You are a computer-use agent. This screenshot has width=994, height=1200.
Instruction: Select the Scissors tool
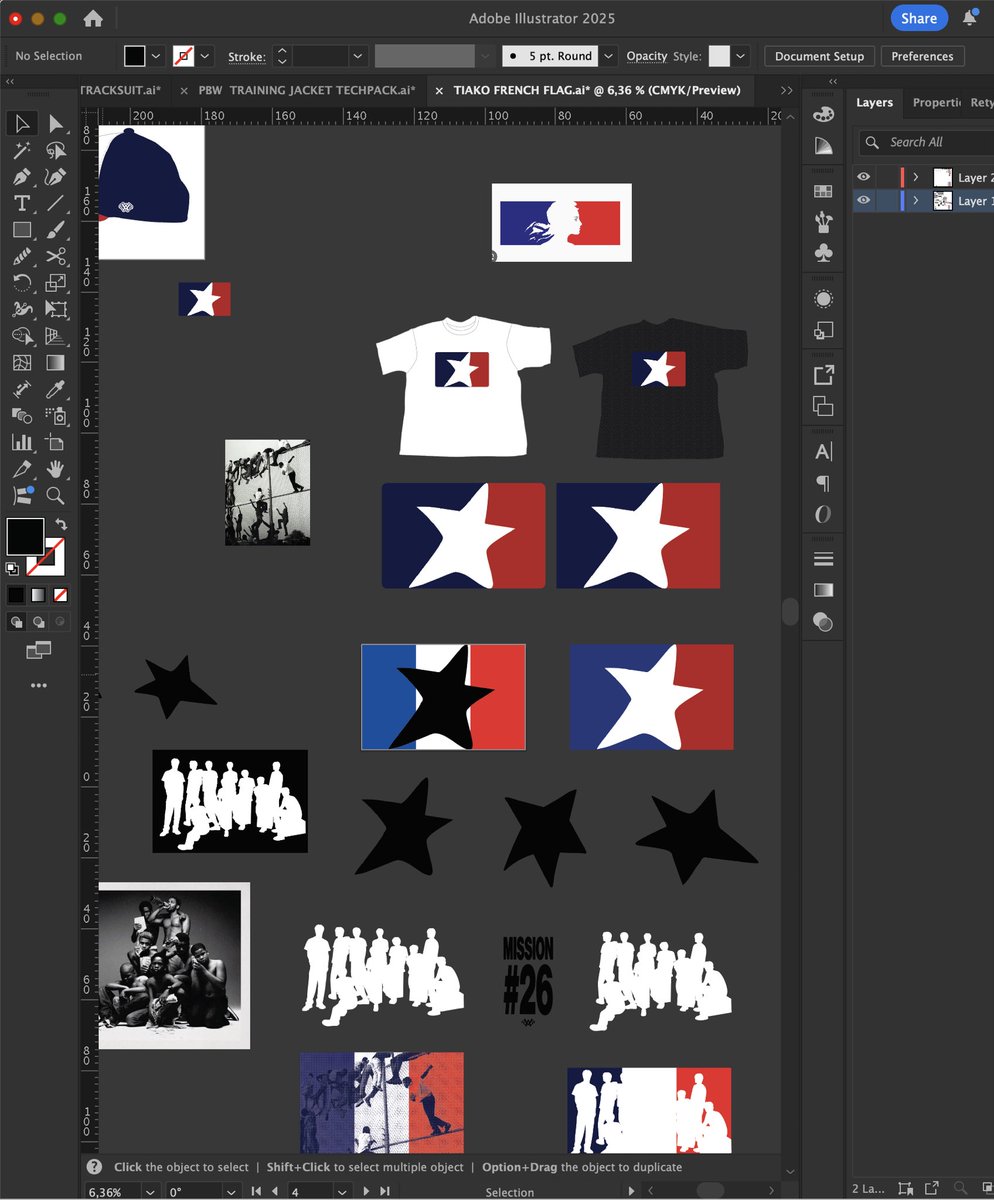56,256
